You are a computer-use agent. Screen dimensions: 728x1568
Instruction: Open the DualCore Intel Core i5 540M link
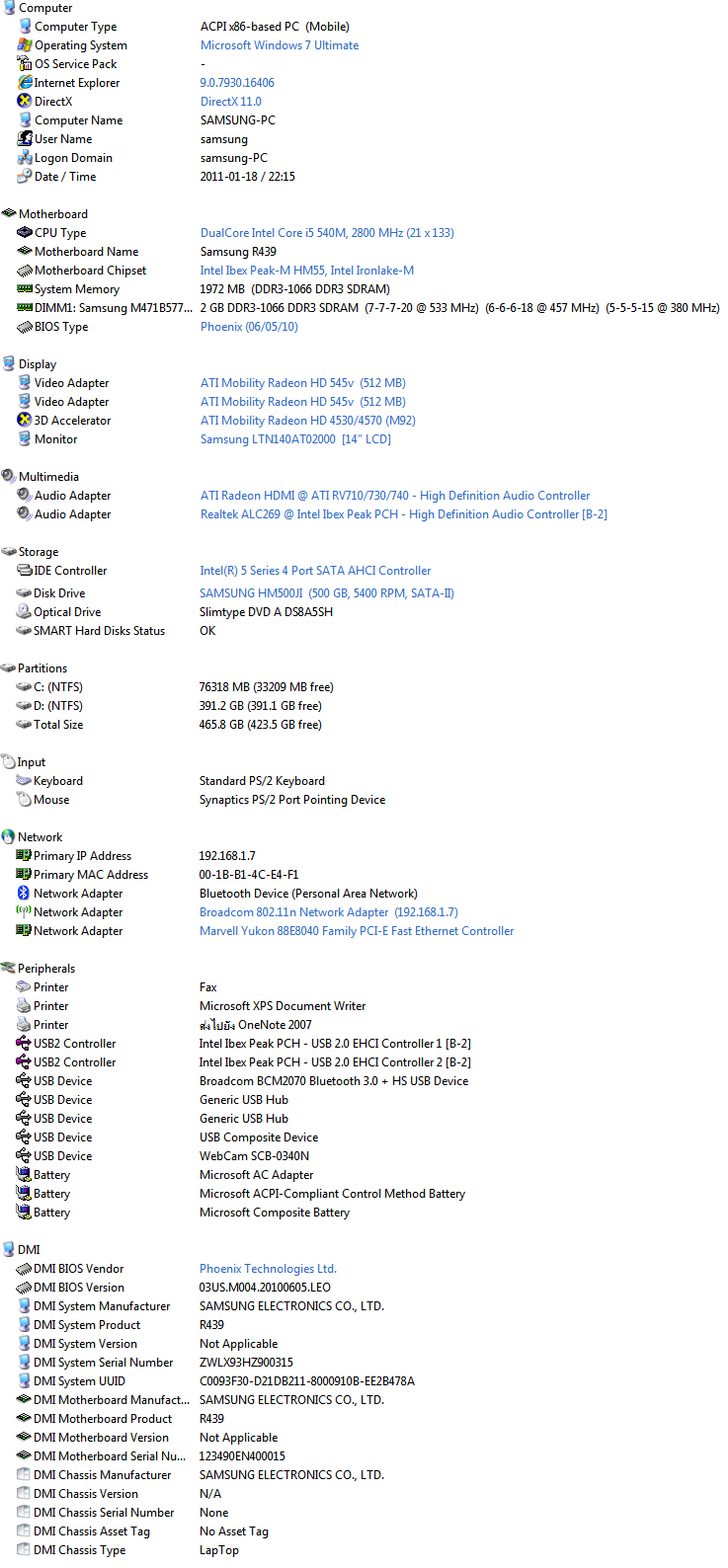[327, 233]
